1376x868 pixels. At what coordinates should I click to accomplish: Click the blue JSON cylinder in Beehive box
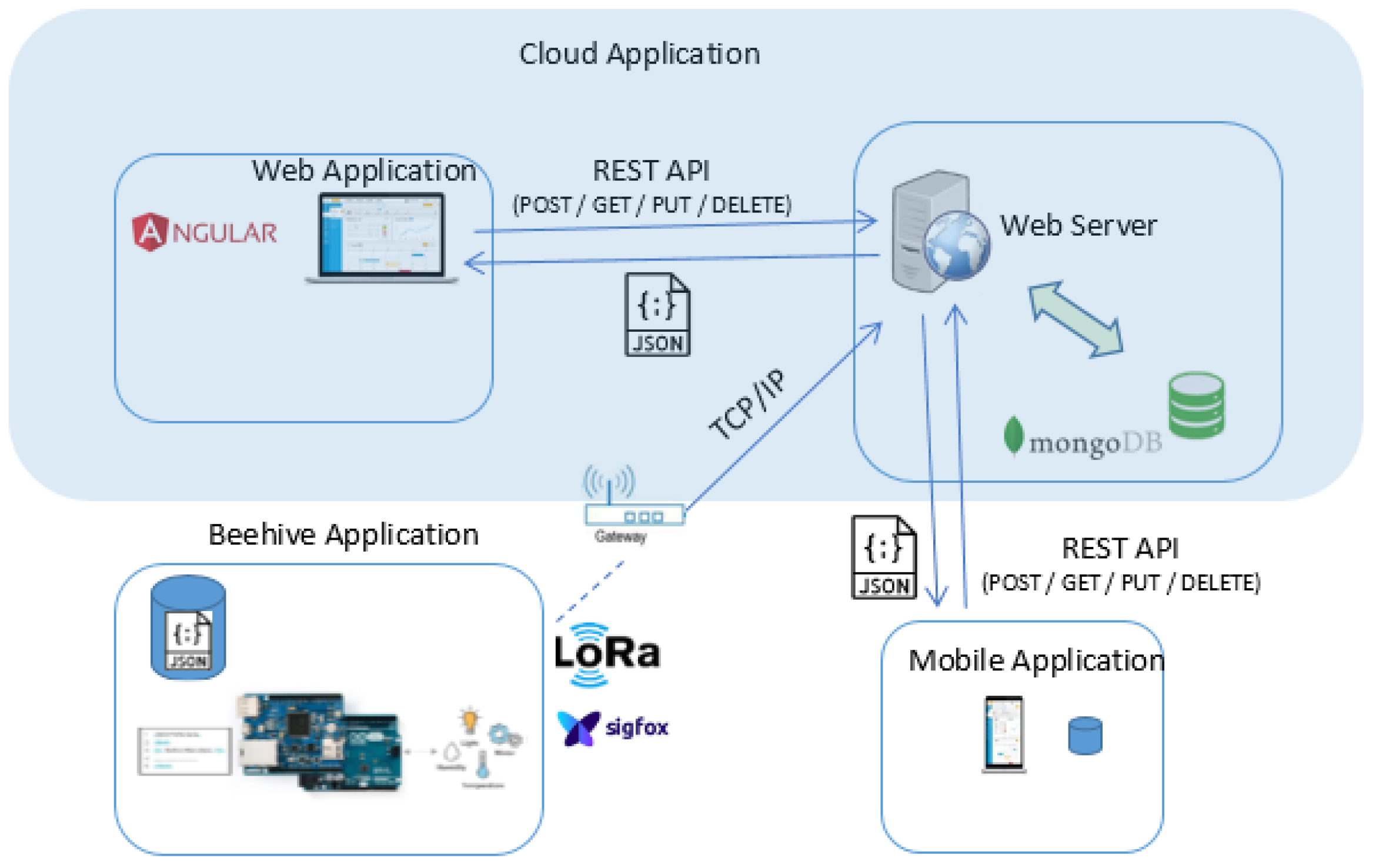(188, 627)
